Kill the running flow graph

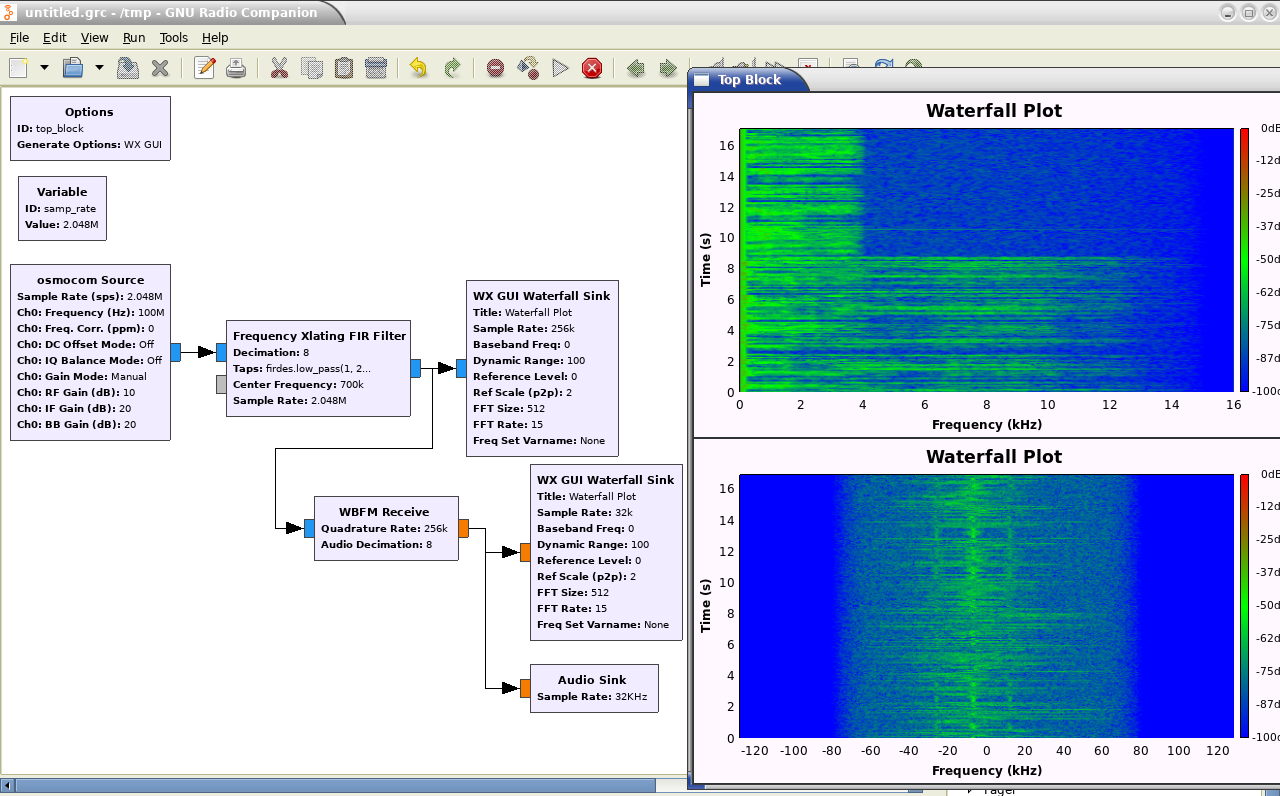click(x=592, y=68)
